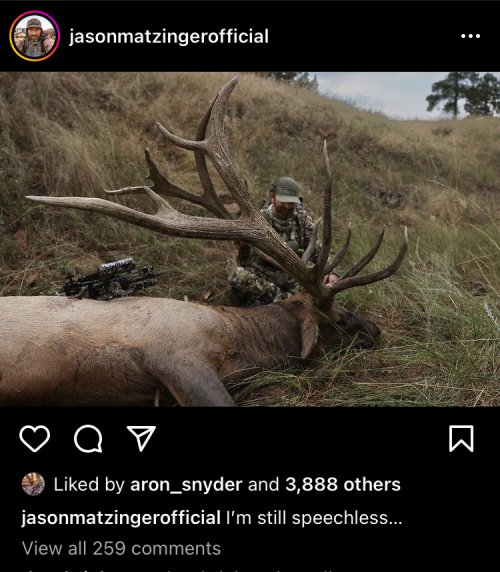Open the three-dot more options menu
Viewport: 500px width, 572px height.
[470, 36]
